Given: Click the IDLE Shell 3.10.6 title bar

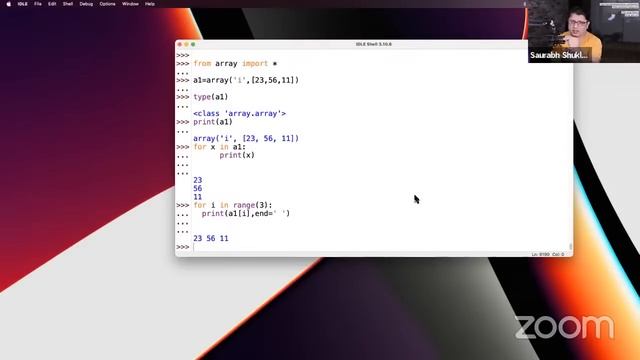Looking at the screenshot, I should (373, 44).
